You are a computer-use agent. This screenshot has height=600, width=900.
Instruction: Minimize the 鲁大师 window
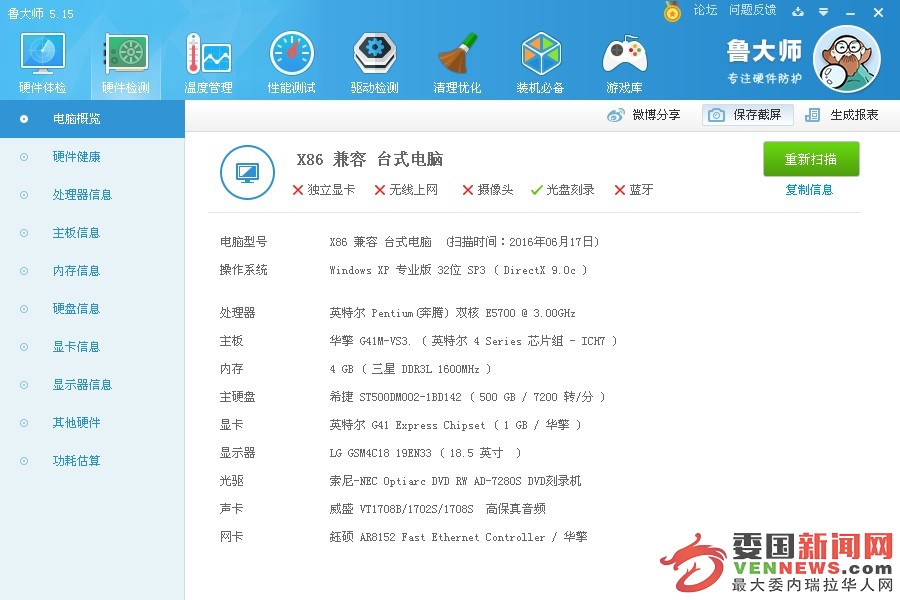pyautogui.click(x=851, y=13)
